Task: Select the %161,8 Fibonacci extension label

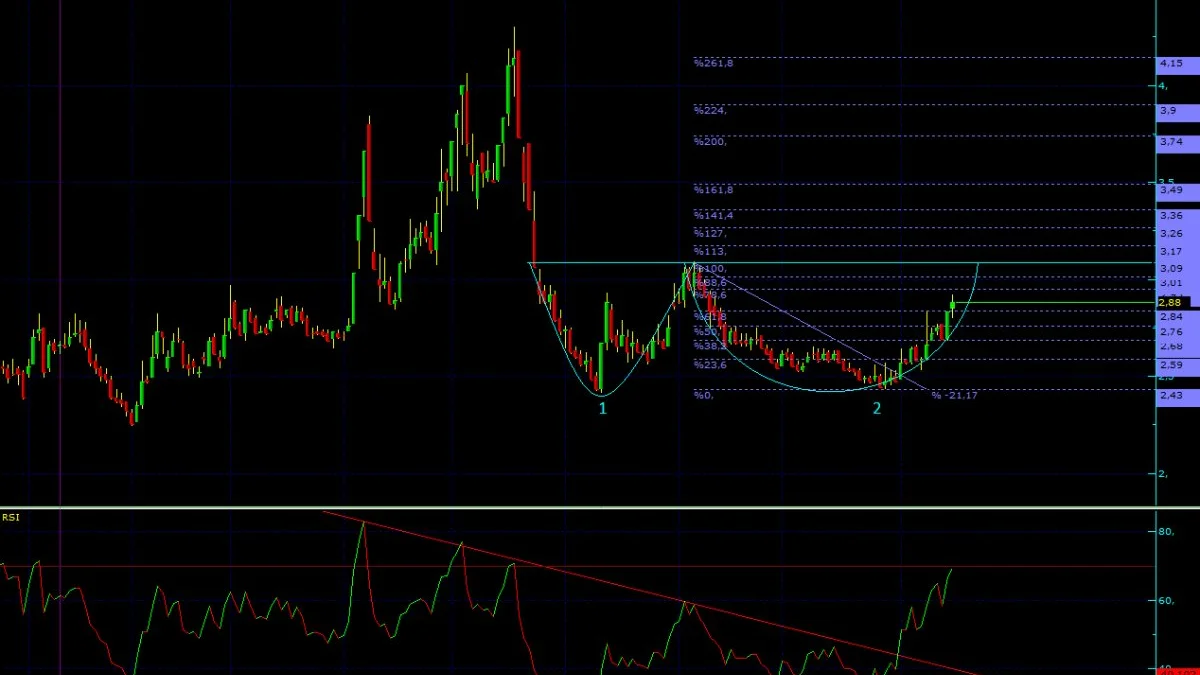Action: [x=713, y=189]
